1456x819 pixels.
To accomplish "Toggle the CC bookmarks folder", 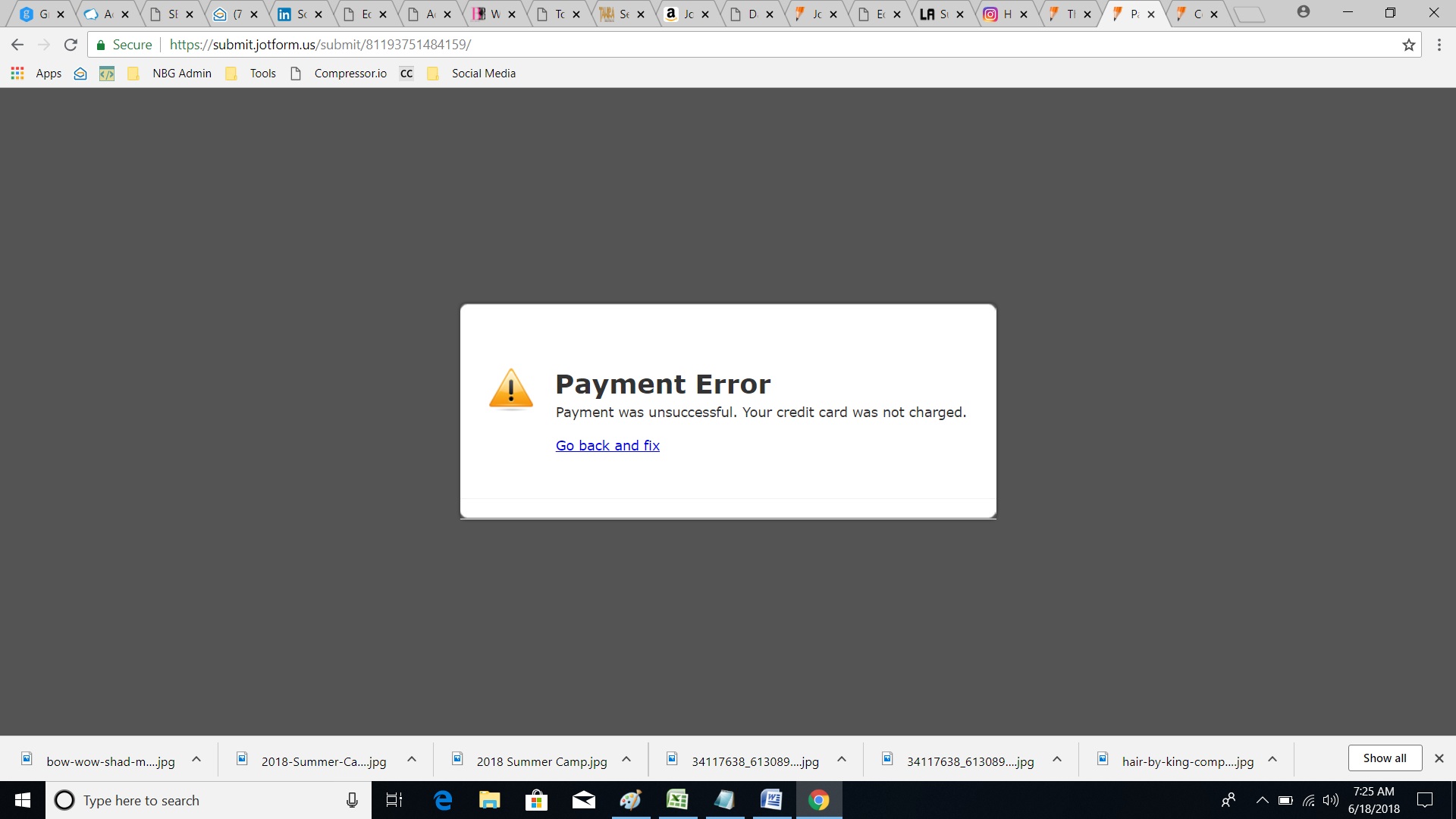I will pyautogui.click(x=406, y=73).
